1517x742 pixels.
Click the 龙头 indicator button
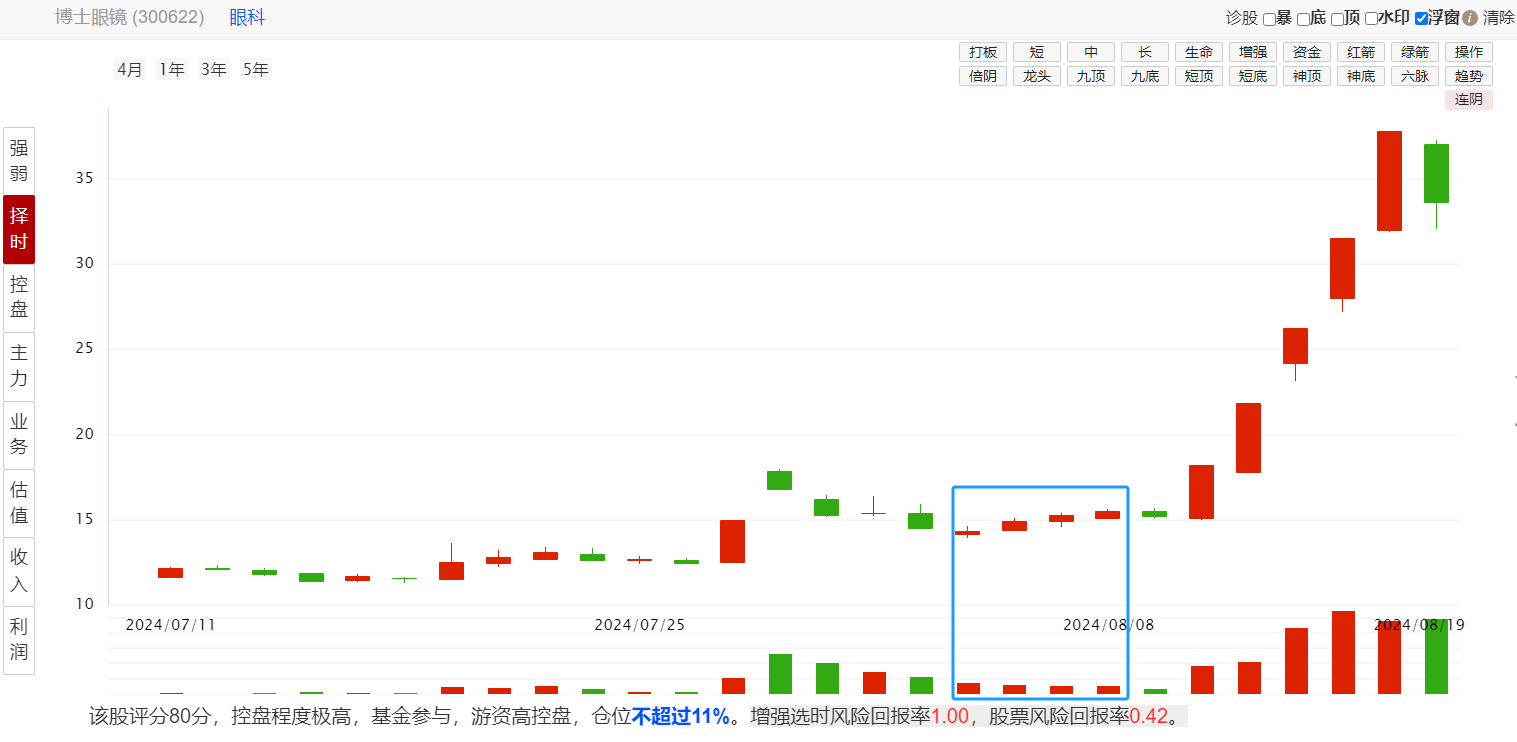tap(1037, 76)
